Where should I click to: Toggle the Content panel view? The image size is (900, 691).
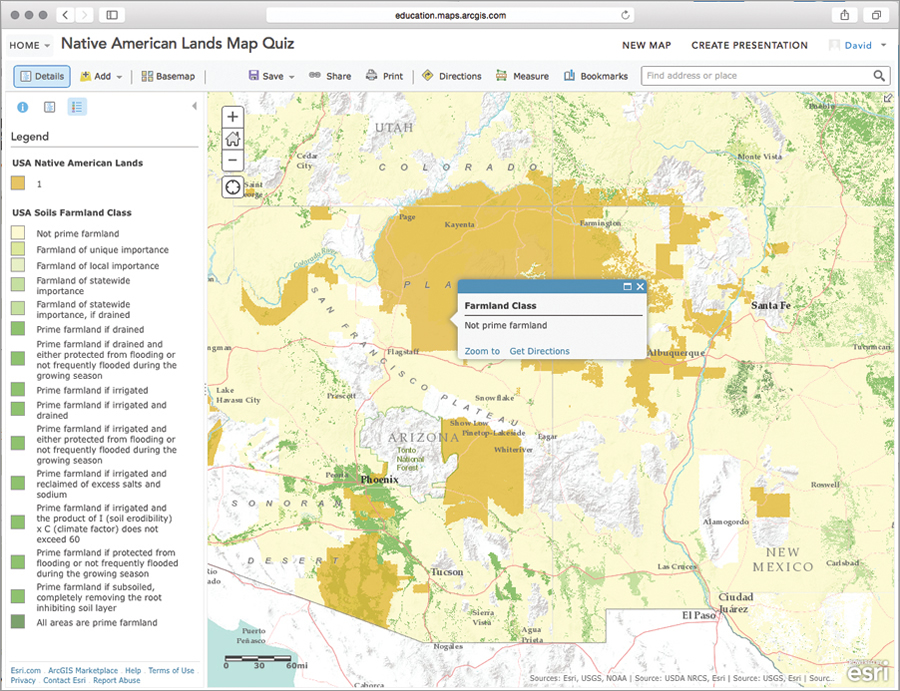tap(49, 107)
